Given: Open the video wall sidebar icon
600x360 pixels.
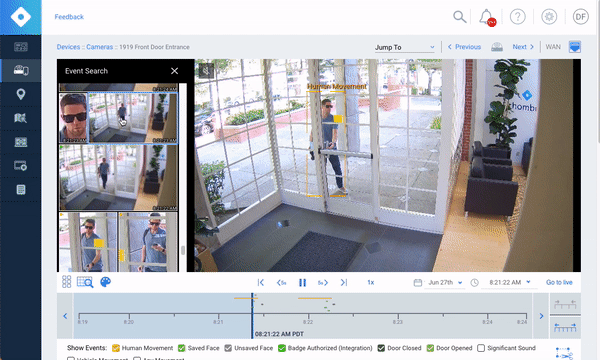Looking at the screenshot, I should tap(21, 47).
